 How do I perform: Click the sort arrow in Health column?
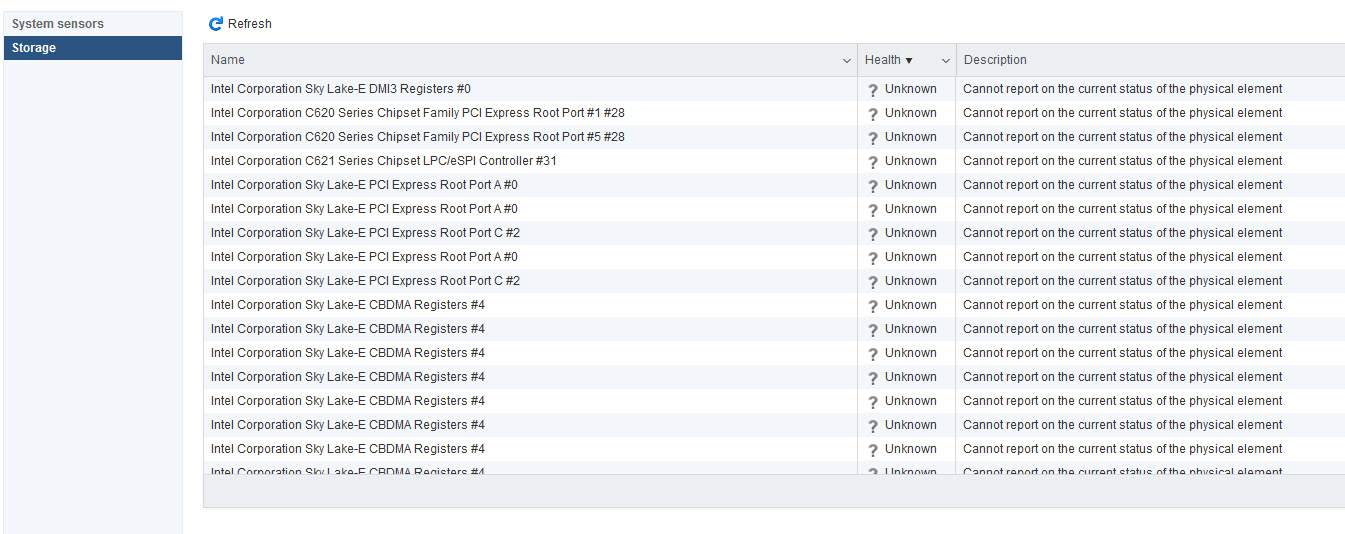909,61
